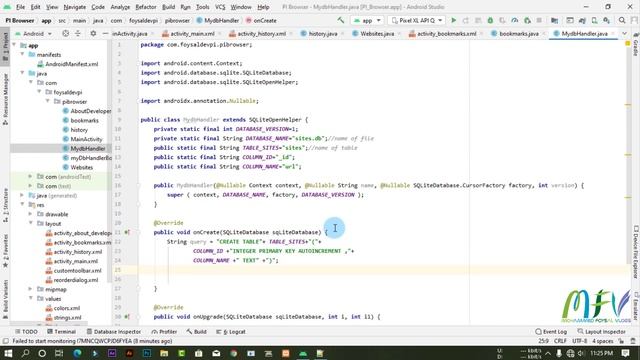
Task: Click the Stop square toolbar icon
Action: (x=539, y=20)
